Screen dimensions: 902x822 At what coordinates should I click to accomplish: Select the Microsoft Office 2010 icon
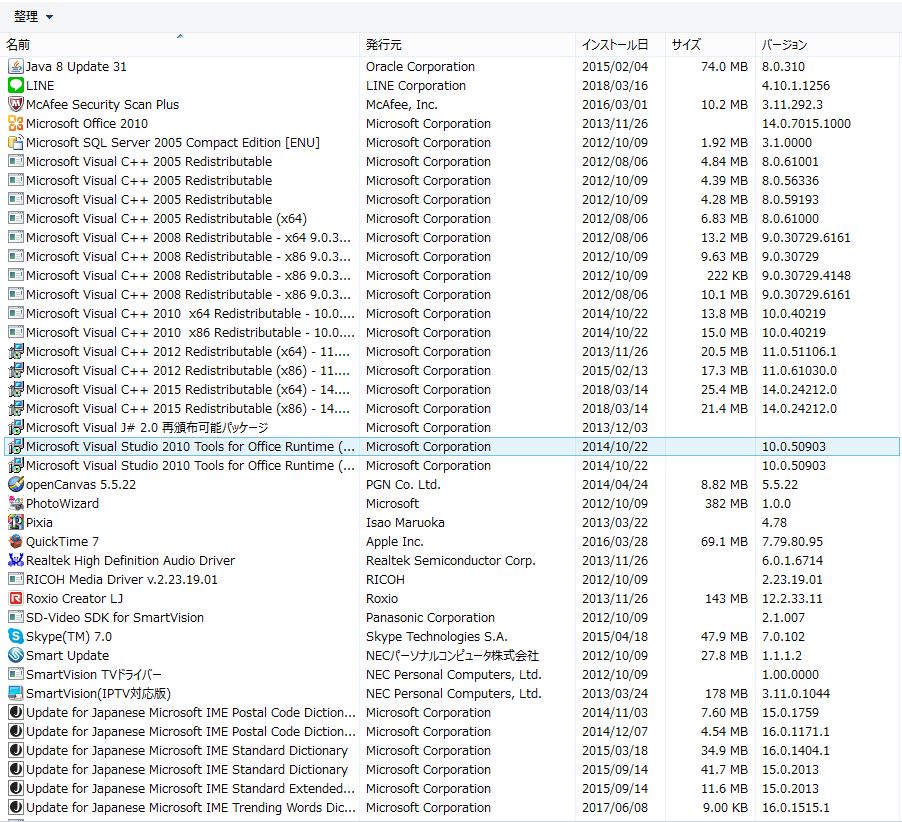pyautogui.click(x=16, y=124)
